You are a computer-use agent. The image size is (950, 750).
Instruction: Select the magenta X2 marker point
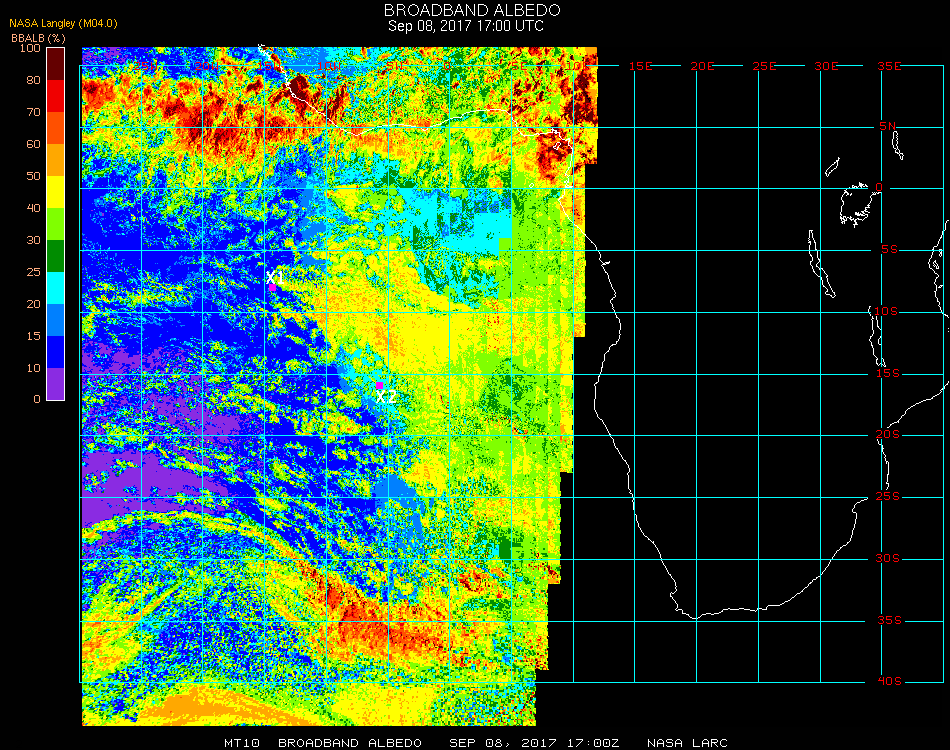(379, 385)
